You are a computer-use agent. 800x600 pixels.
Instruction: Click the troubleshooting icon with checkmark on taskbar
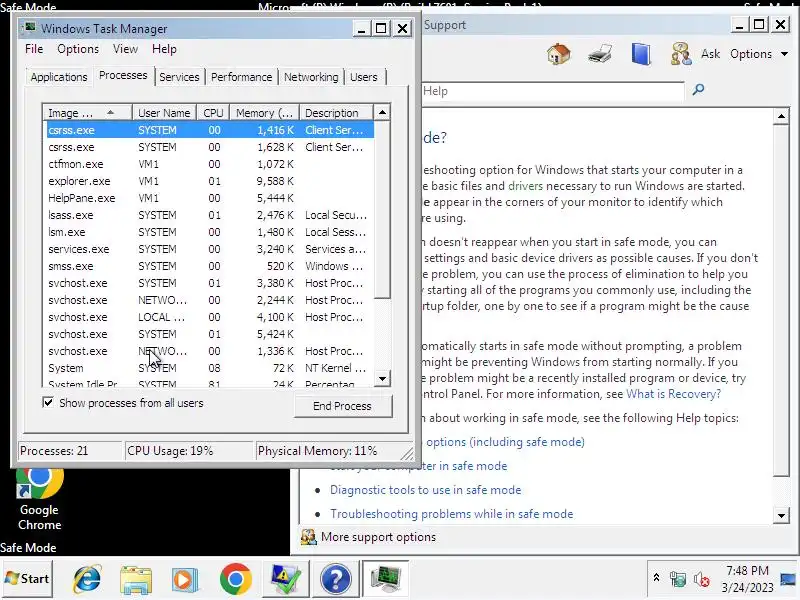[286, 580]
